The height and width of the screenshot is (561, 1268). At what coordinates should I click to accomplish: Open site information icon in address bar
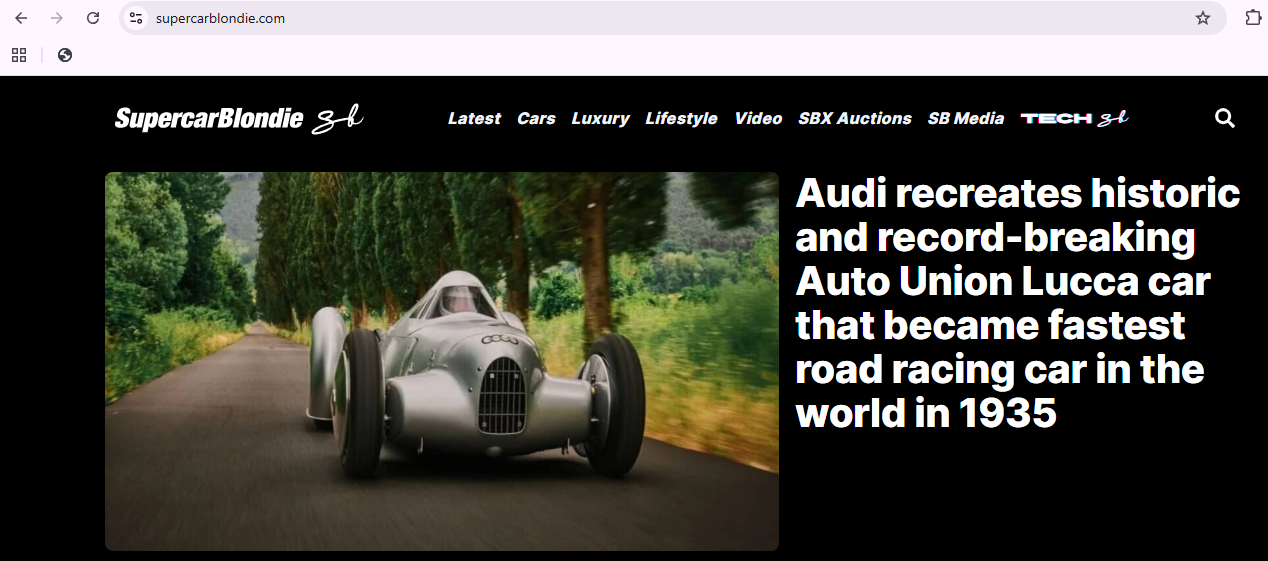pyautogui.click(x=137, y=18)
